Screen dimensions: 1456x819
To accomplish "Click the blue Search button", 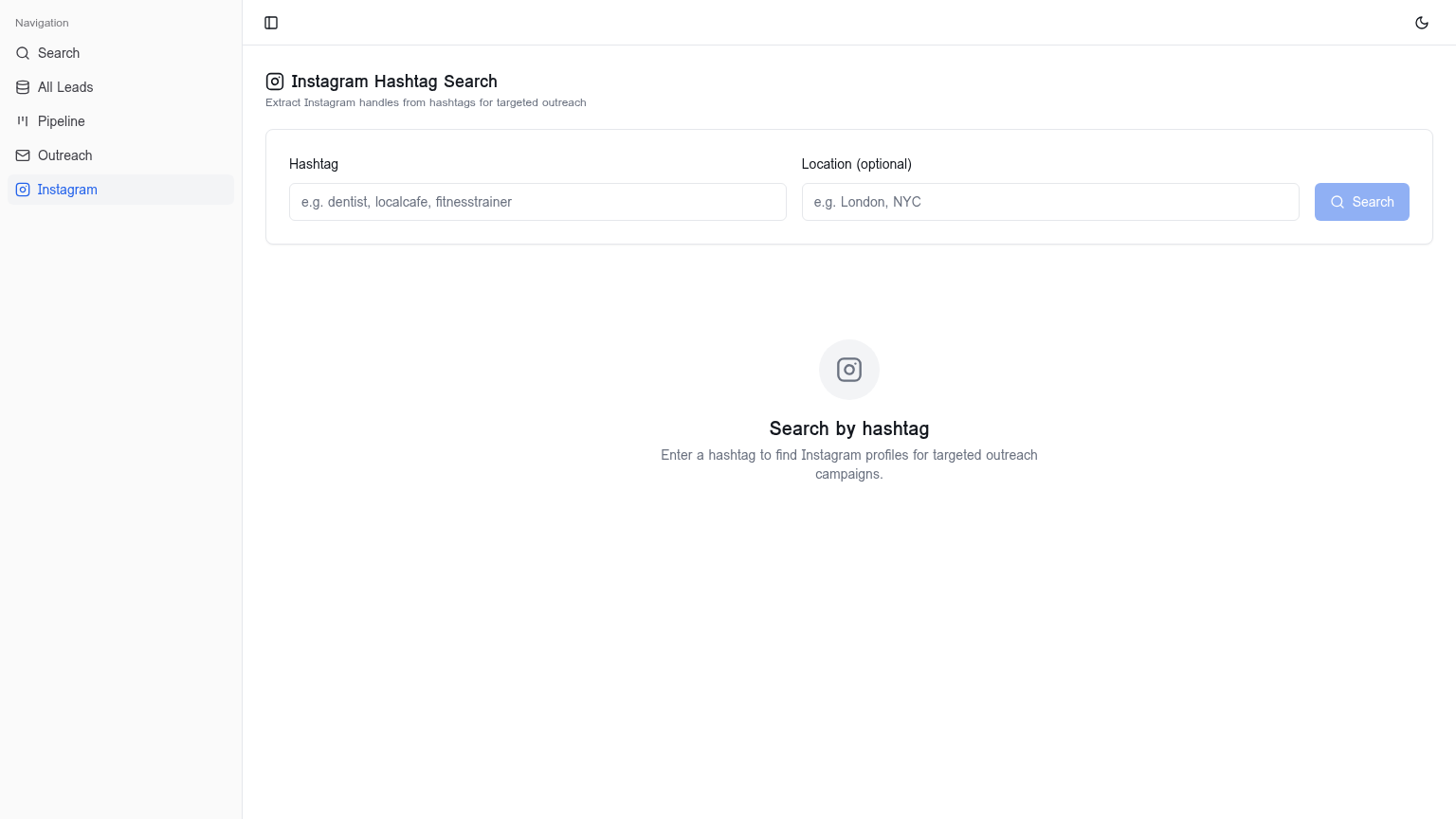I will (x=1361, y=202).
